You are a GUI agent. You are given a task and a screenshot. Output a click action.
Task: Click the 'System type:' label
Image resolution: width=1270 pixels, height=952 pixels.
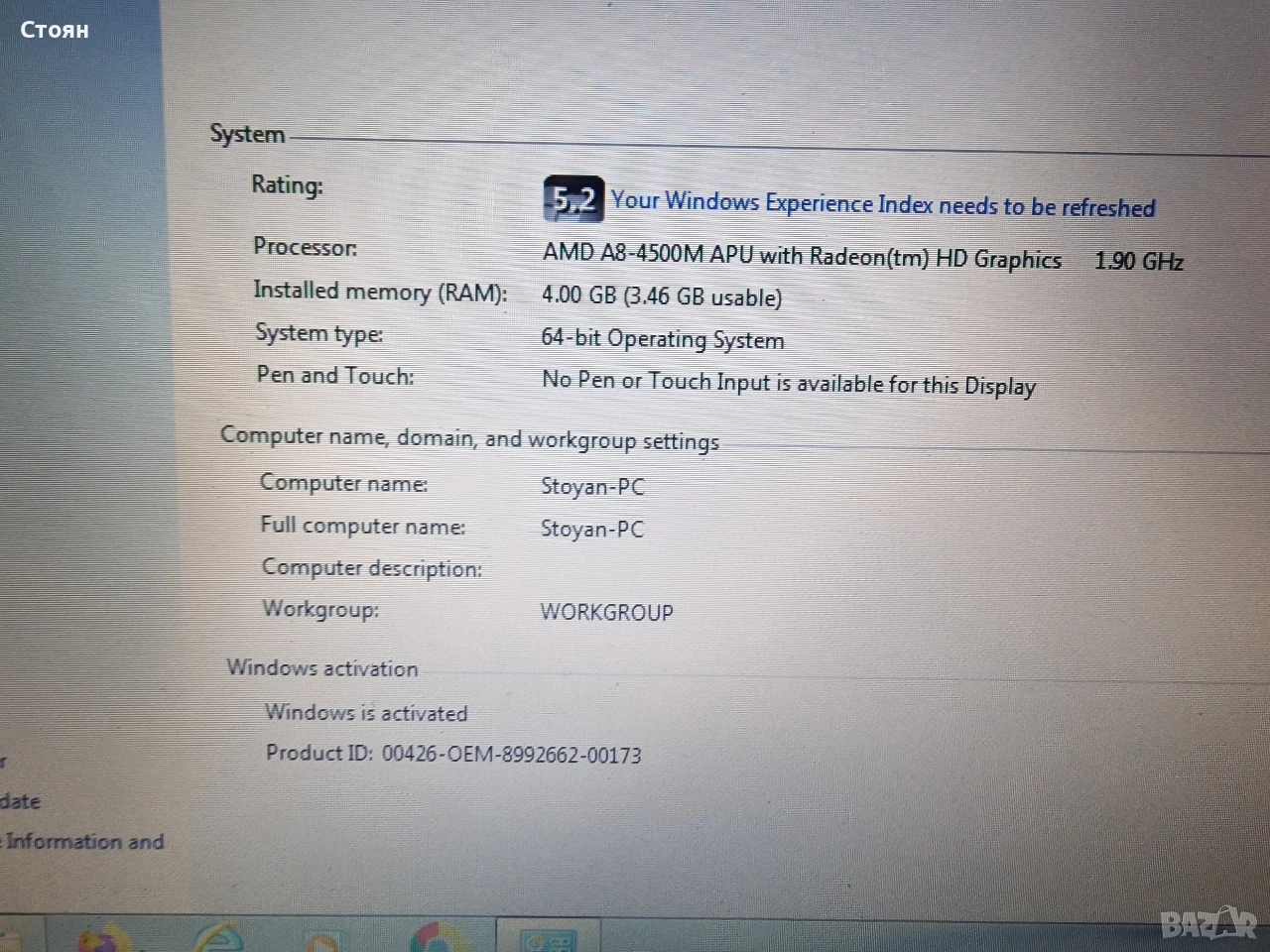pyautogui.click(x=318, y=333)
